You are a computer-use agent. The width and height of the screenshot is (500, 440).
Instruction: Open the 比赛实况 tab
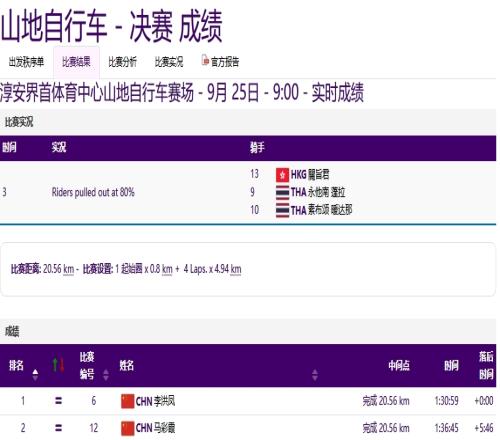click(x=169, y=62)
